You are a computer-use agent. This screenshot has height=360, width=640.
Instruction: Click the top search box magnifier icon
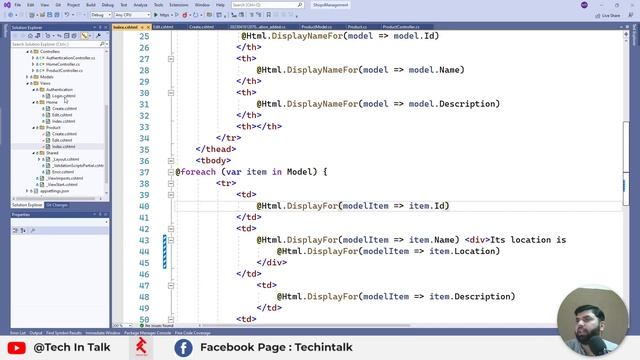point(300,5)
